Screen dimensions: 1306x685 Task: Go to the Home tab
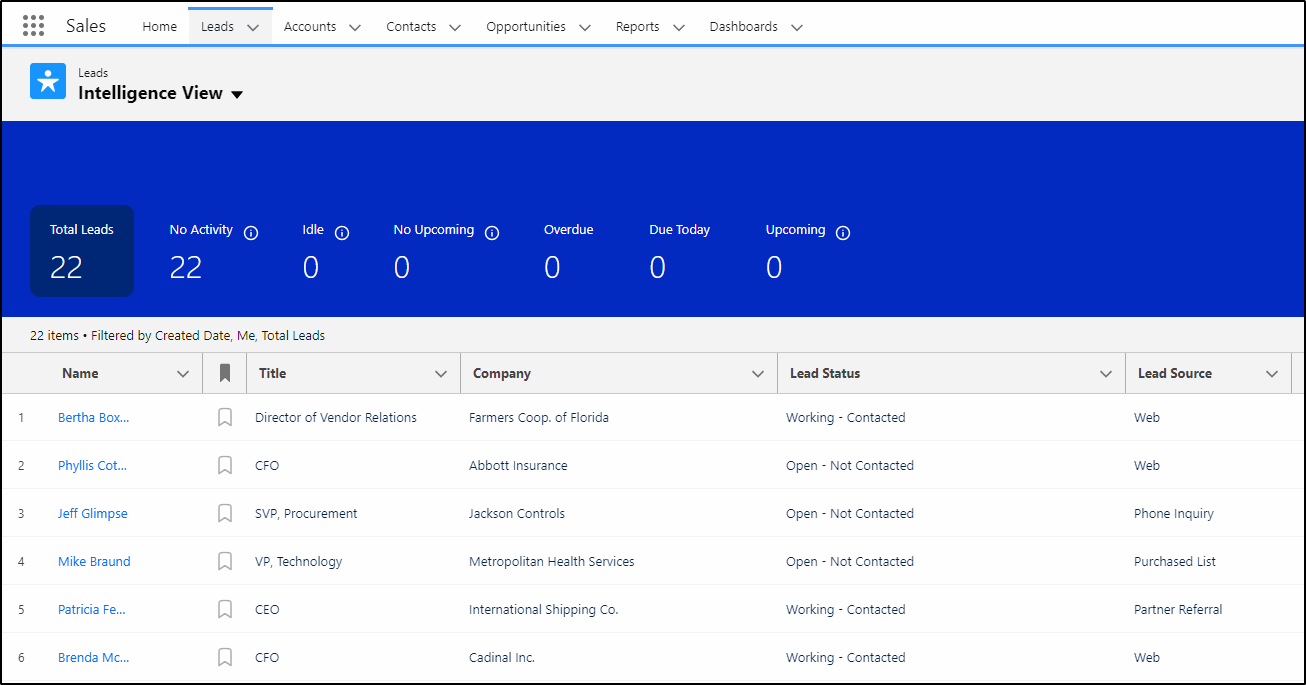pos(159,27)
